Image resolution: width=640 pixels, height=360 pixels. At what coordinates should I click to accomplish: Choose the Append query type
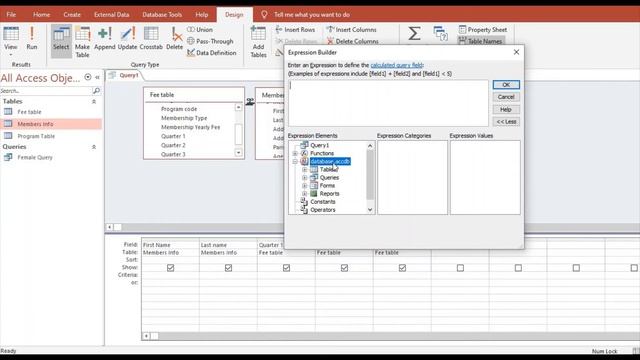[105, 38]
